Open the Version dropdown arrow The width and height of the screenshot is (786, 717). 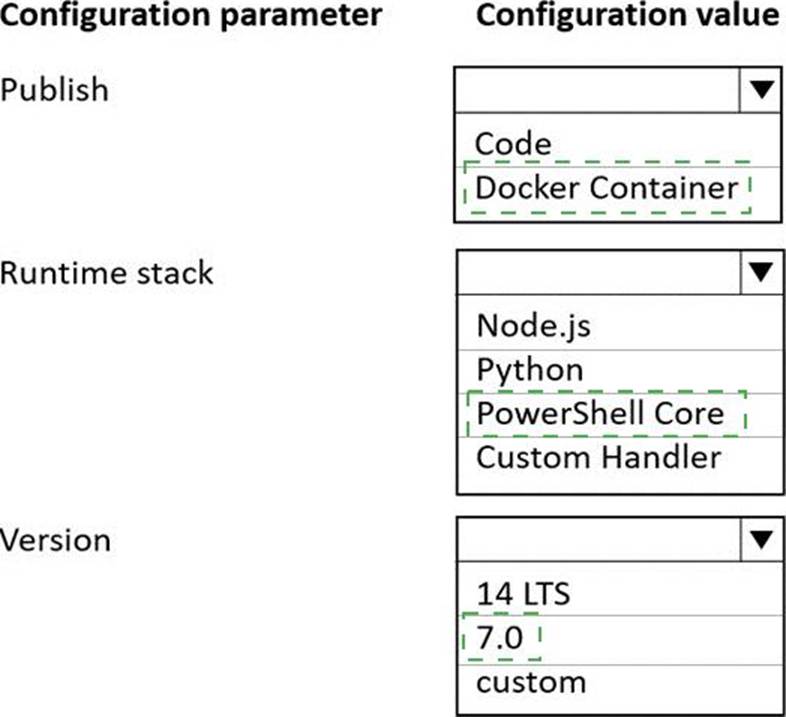pos(761,540)
